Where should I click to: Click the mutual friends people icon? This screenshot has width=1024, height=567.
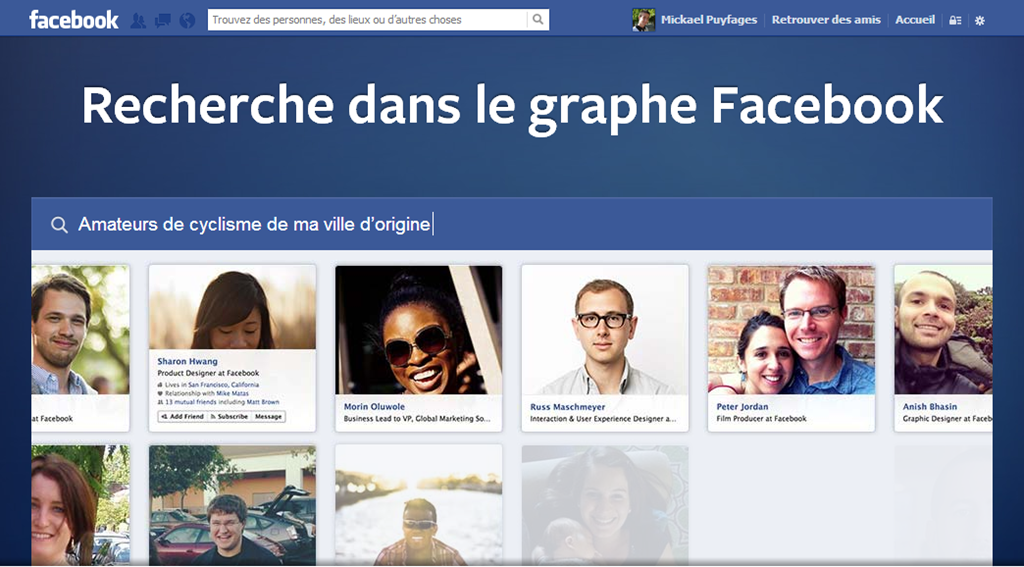(161, 402)
